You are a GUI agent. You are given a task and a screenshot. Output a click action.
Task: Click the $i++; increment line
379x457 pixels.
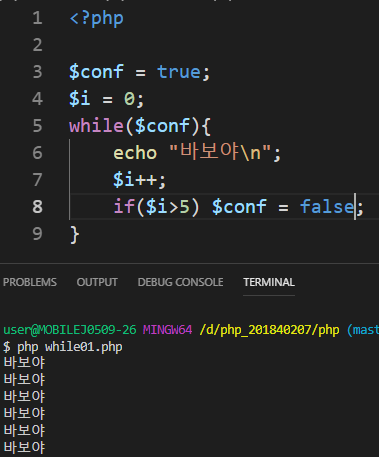139,180
